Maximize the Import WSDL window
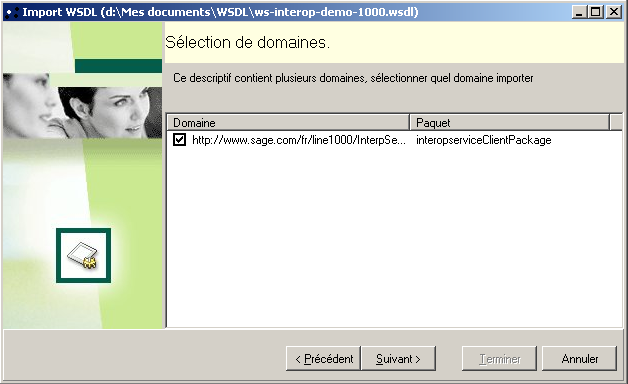 point(596,12)
